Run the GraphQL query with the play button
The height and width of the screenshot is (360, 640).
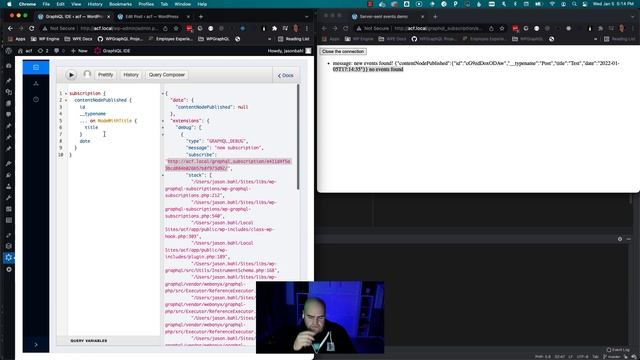coord(71,75)
